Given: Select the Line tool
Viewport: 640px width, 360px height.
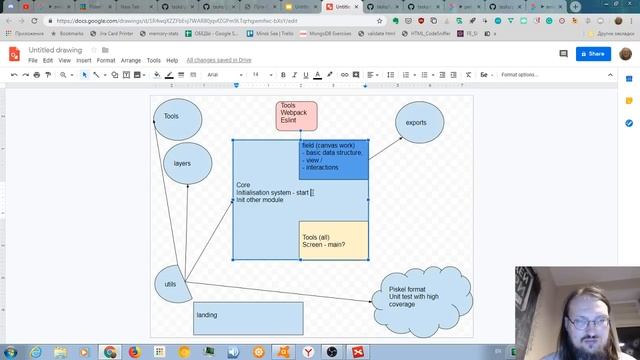Looking at the screenshot, I should pos(96,75).
